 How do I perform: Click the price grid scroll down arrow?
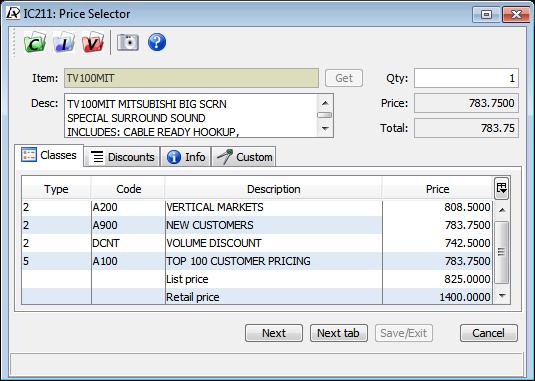pos(502,295)
